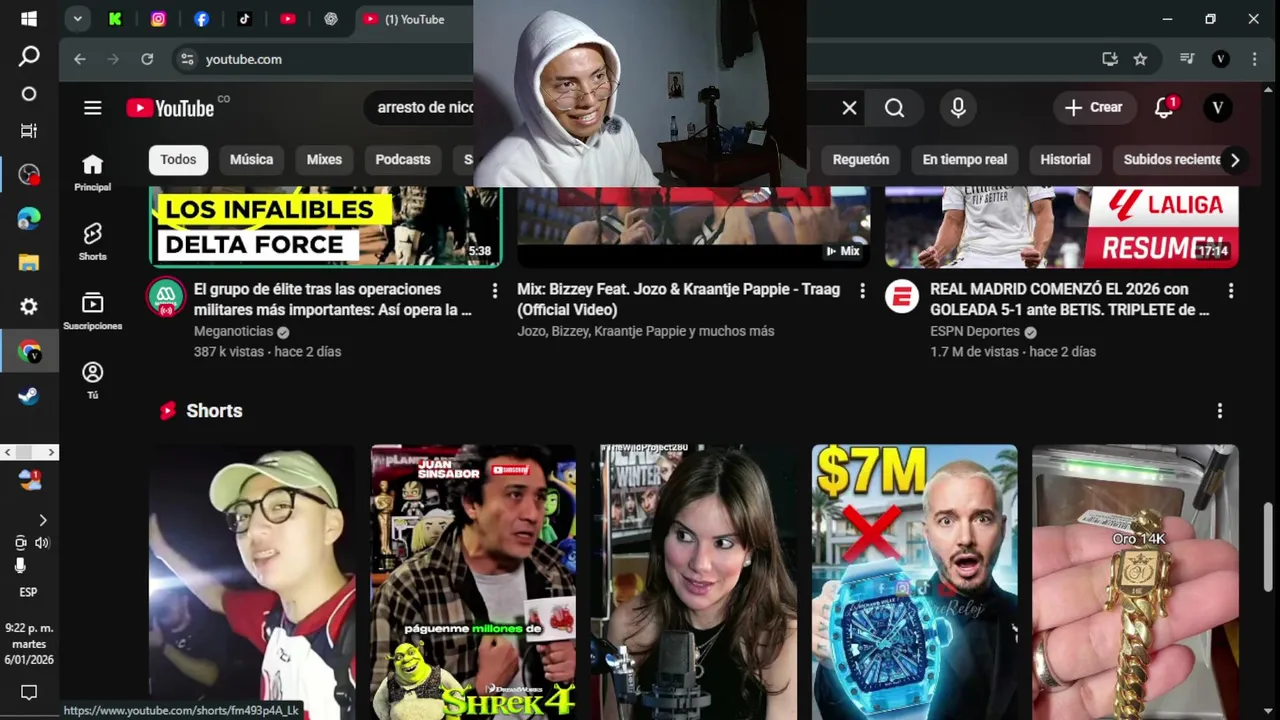Open File Explorer from taskbar

pyautogui.click(x=29, y=263)
